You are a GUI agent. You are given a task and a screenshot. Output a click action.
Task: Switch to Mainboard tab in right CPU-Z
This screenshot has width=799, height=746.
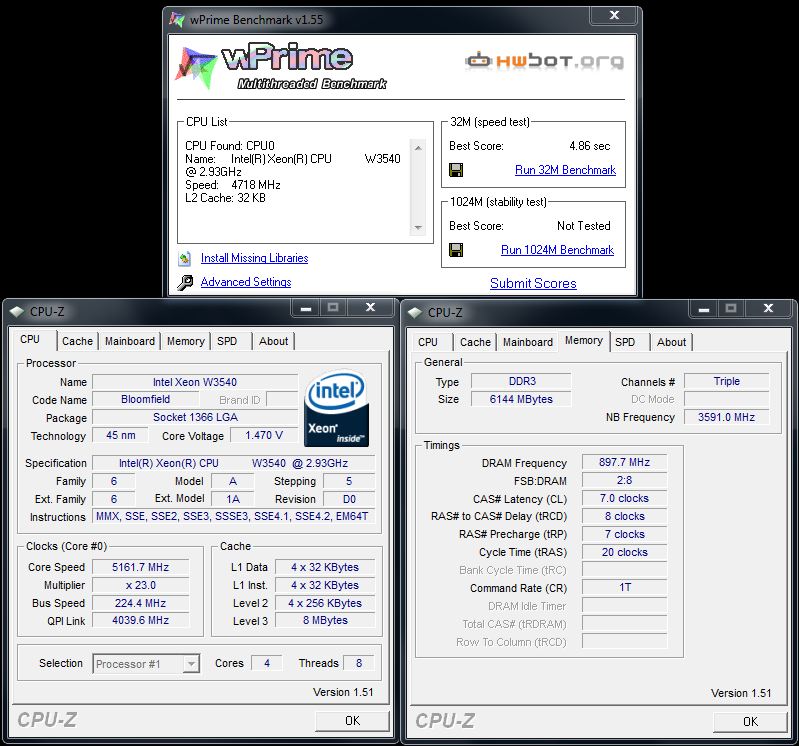[528, 342]
